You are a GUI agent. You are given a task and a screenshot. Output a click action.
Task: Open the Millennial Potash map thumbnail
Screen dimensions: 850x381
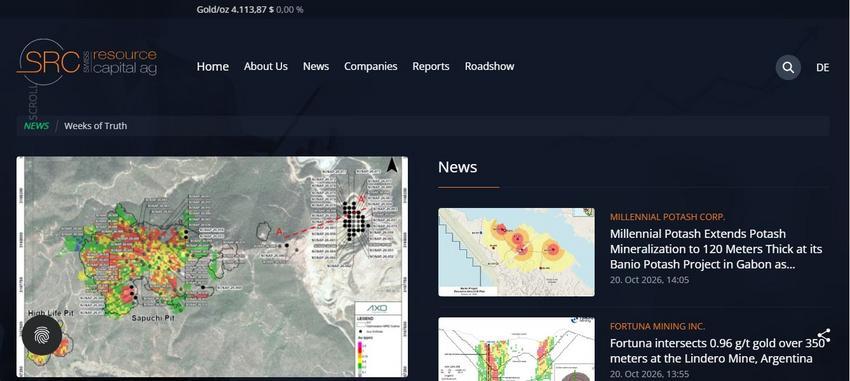(516, 252)
